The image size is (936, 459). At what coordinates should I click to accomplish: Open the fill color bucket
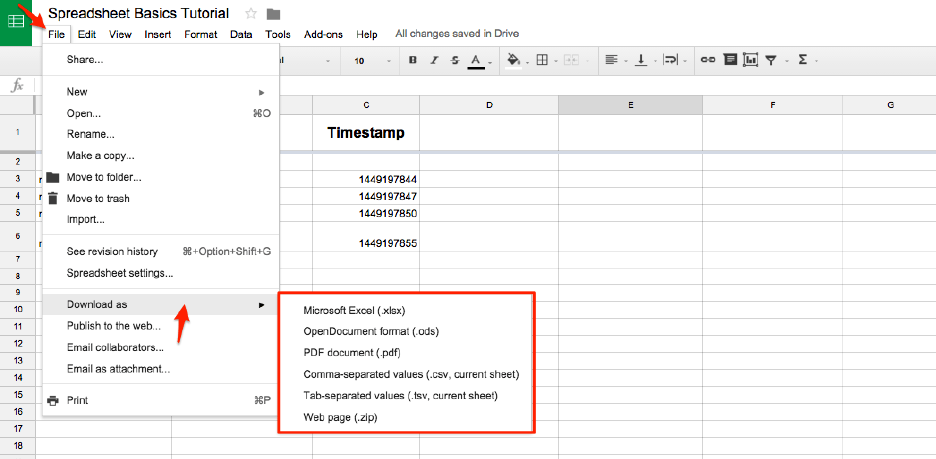pos(513,60)
